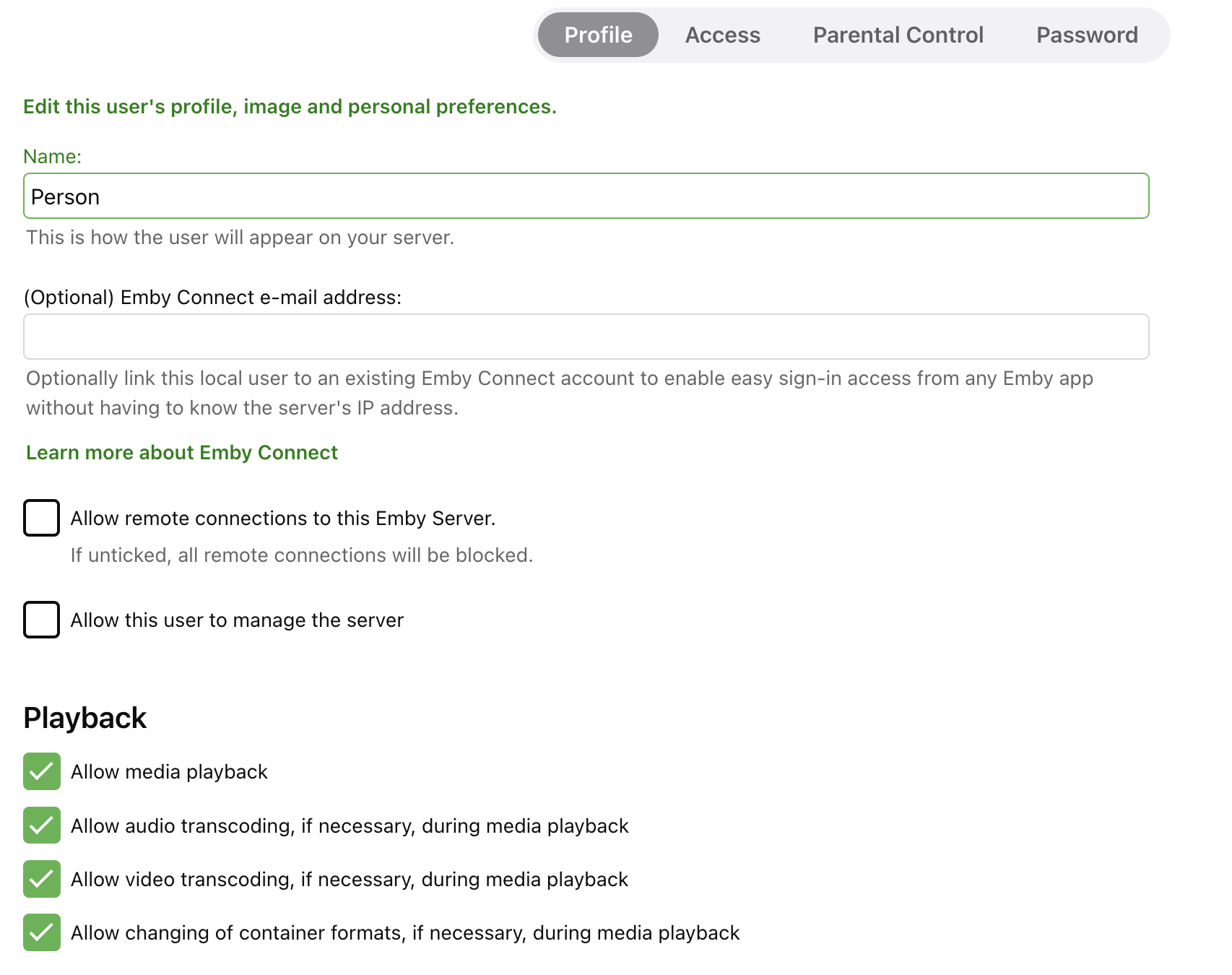Image resolution: width=1232 pixels, height=975 pixels.
Task: Click the 'This is how the user will appear' hint
Action: [240, 238]
